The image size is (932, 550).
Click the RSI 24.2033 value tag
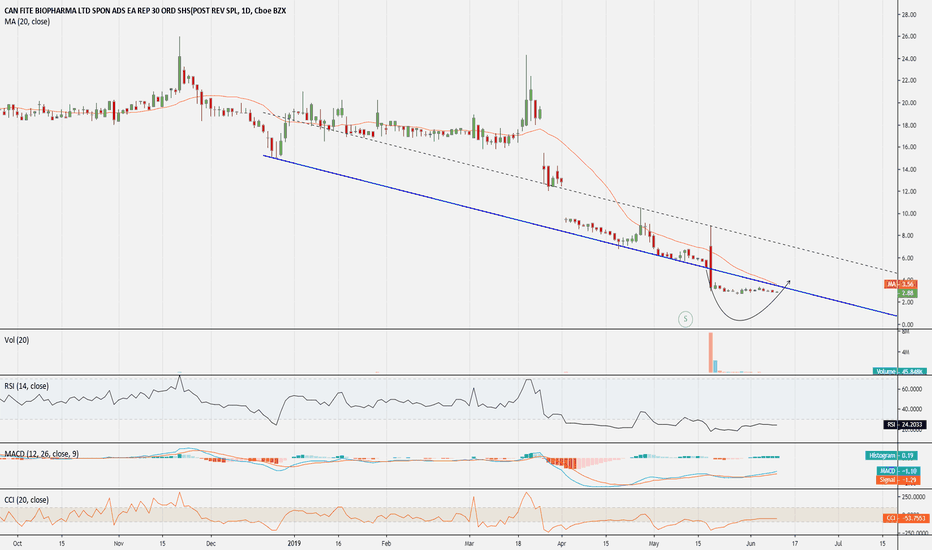coord(905,425)
